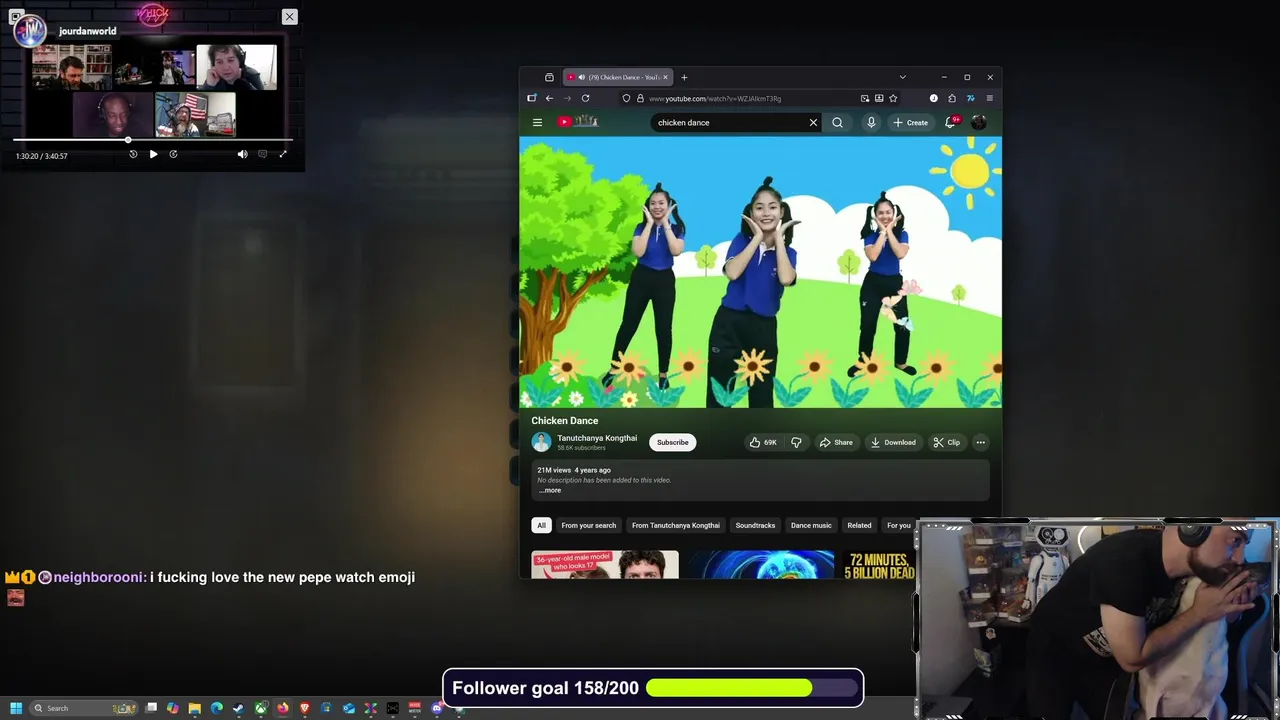1280x720 pixels.
Task: Open Microsoft Edge from taskbar
Action: [x=217, y=708]
